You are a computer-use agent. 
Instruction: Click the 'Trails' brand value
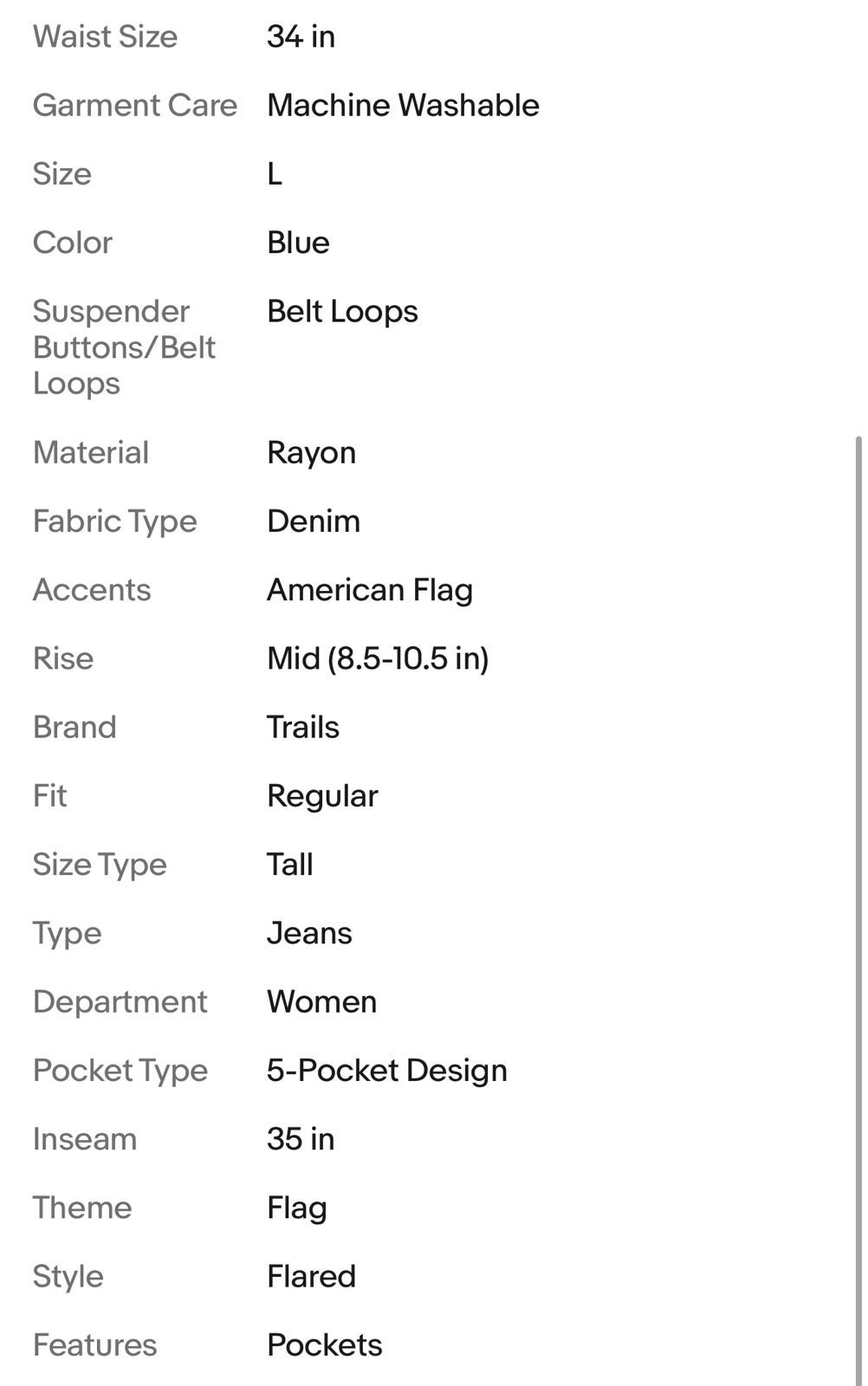tap(303, 728)
